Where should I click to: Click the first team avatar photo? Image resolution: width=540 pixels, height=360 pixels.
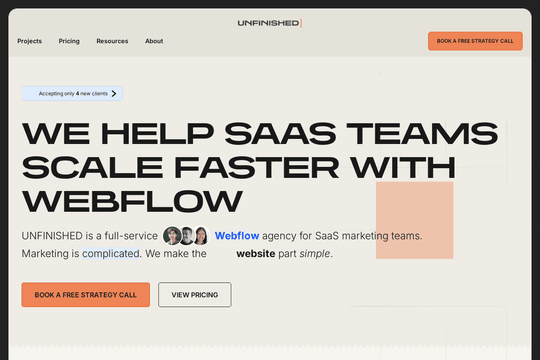(x=172, y=236)
